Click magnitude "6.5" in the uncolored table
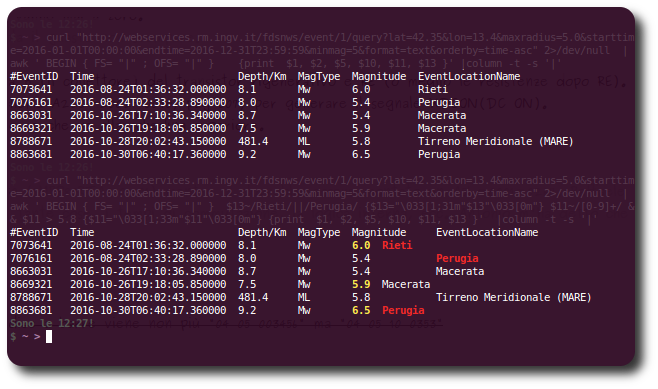The height and width of the screenshot is (389, 658). pos(361,154)
